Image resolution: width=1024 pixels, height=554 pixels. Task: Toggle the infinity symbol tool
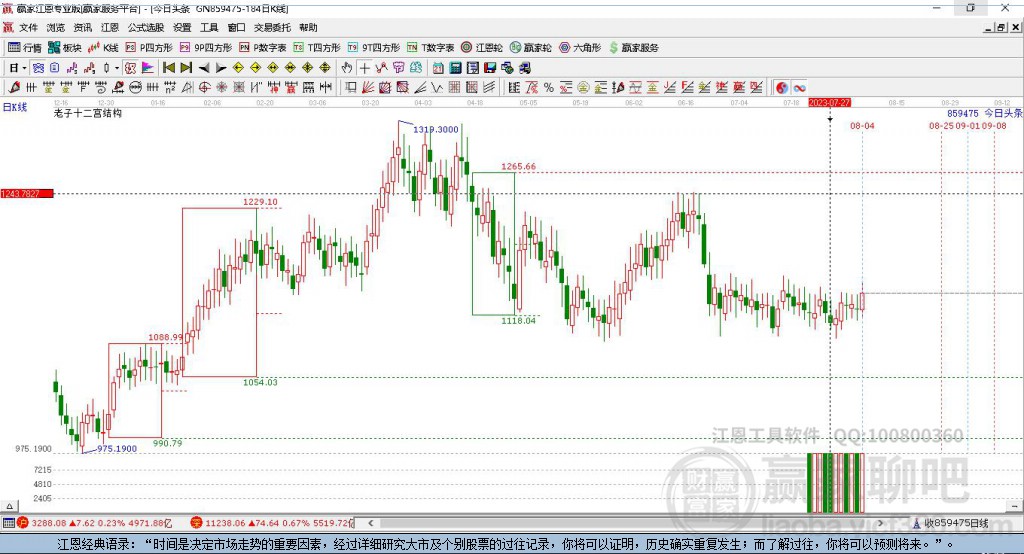799,88
